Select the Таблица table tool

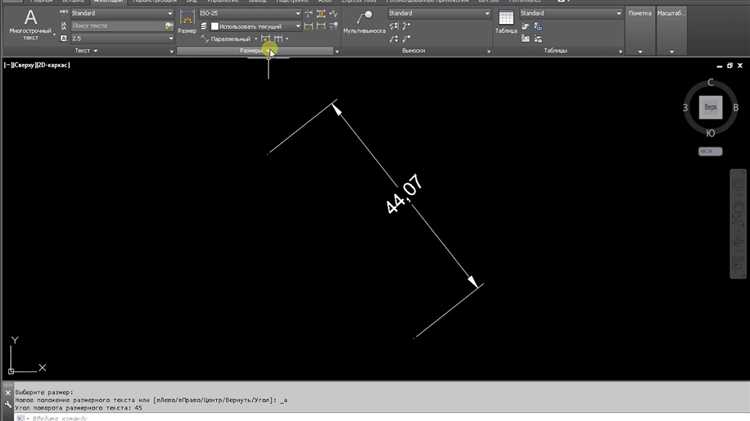point(506,22)
